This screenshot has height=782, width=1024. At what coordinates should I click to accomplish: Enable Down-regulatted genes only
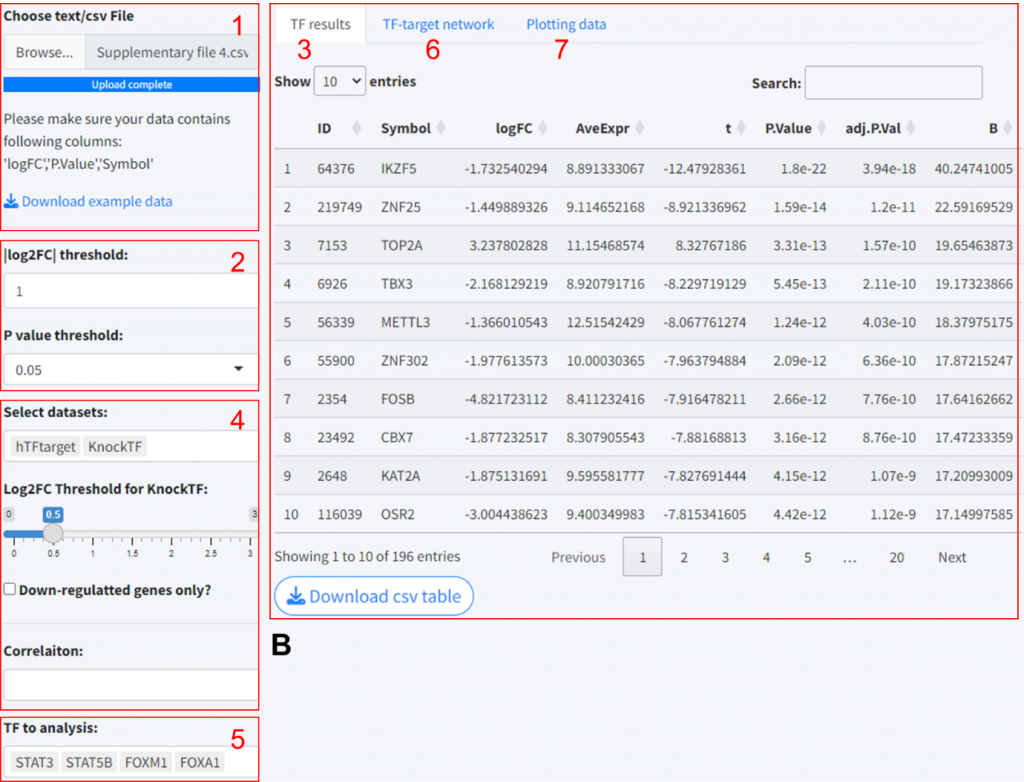(x=9, y=590)
